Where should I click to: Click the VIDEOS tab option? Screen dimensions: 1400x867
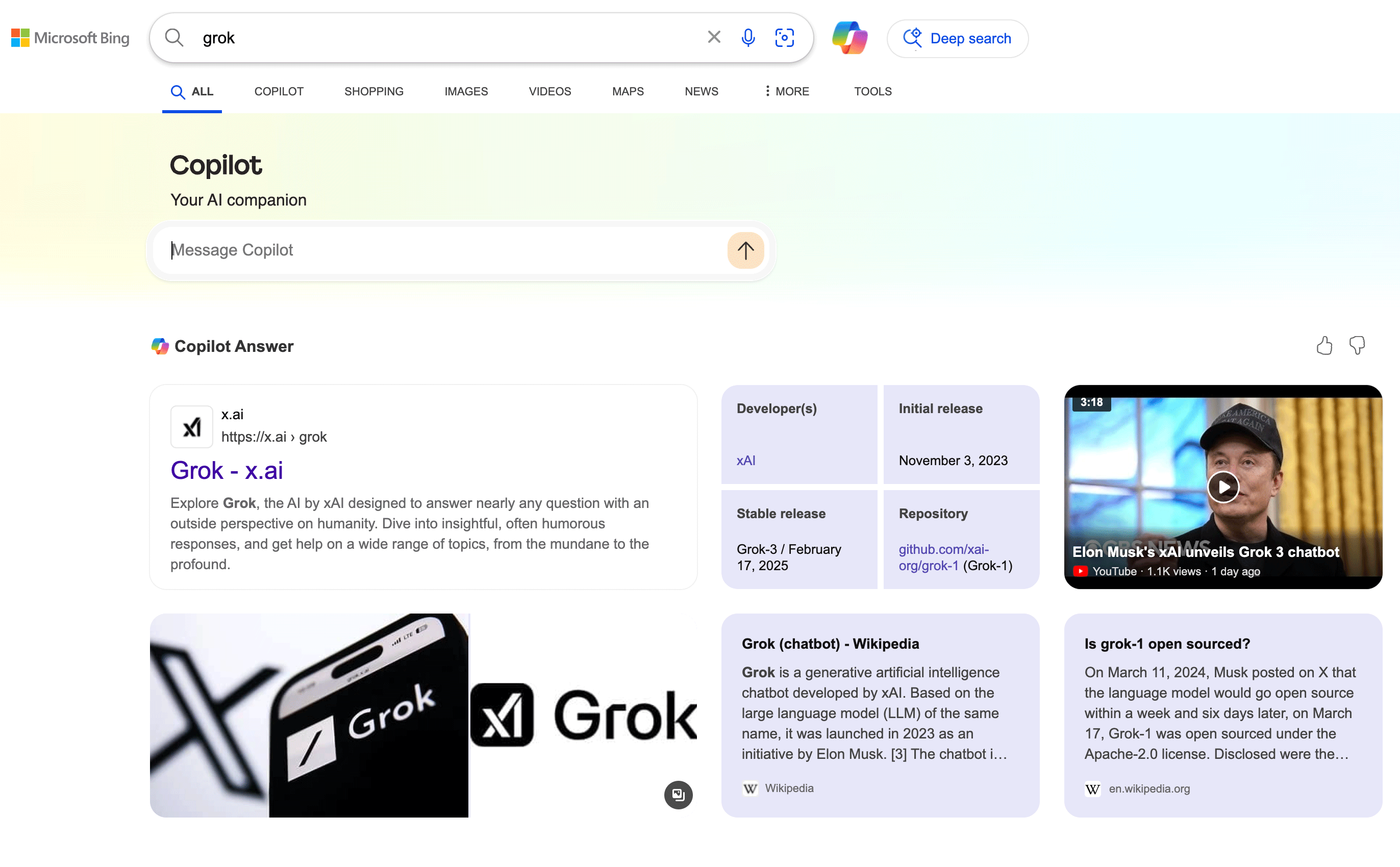pyautogui.click(x=549, y=91)
